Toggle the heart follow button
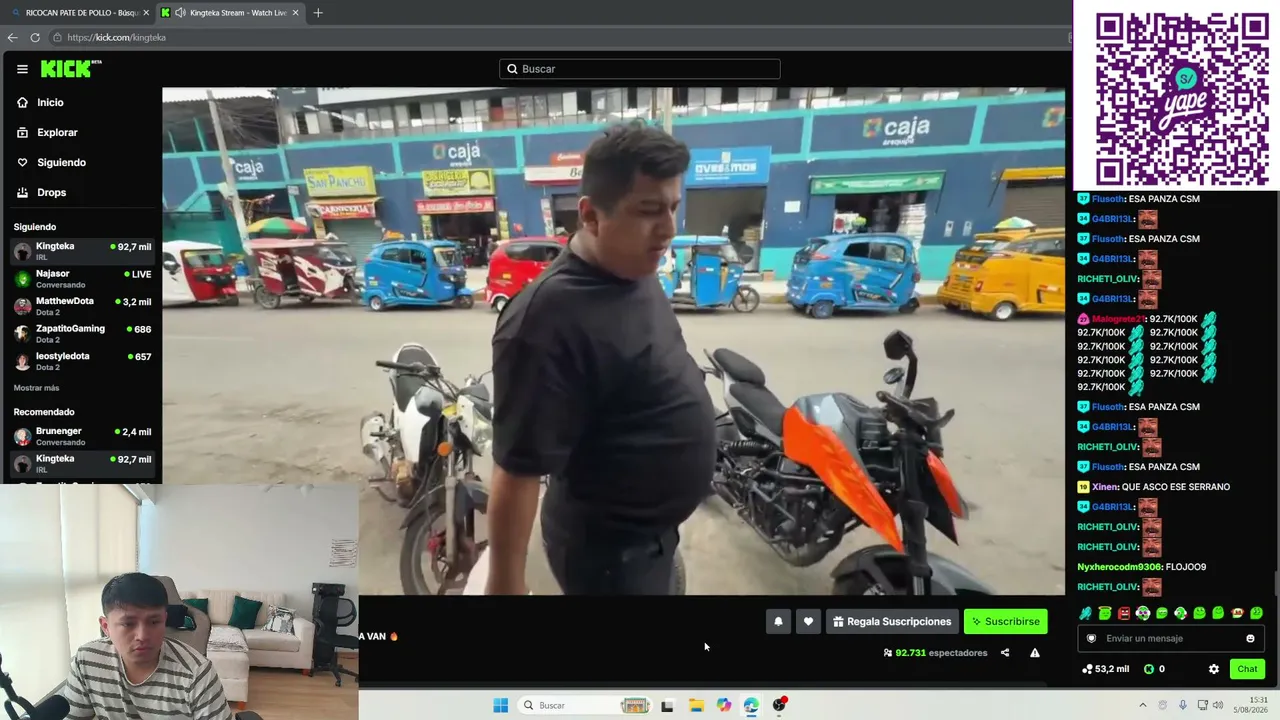 pyautogui.click(x=808, y=622)
